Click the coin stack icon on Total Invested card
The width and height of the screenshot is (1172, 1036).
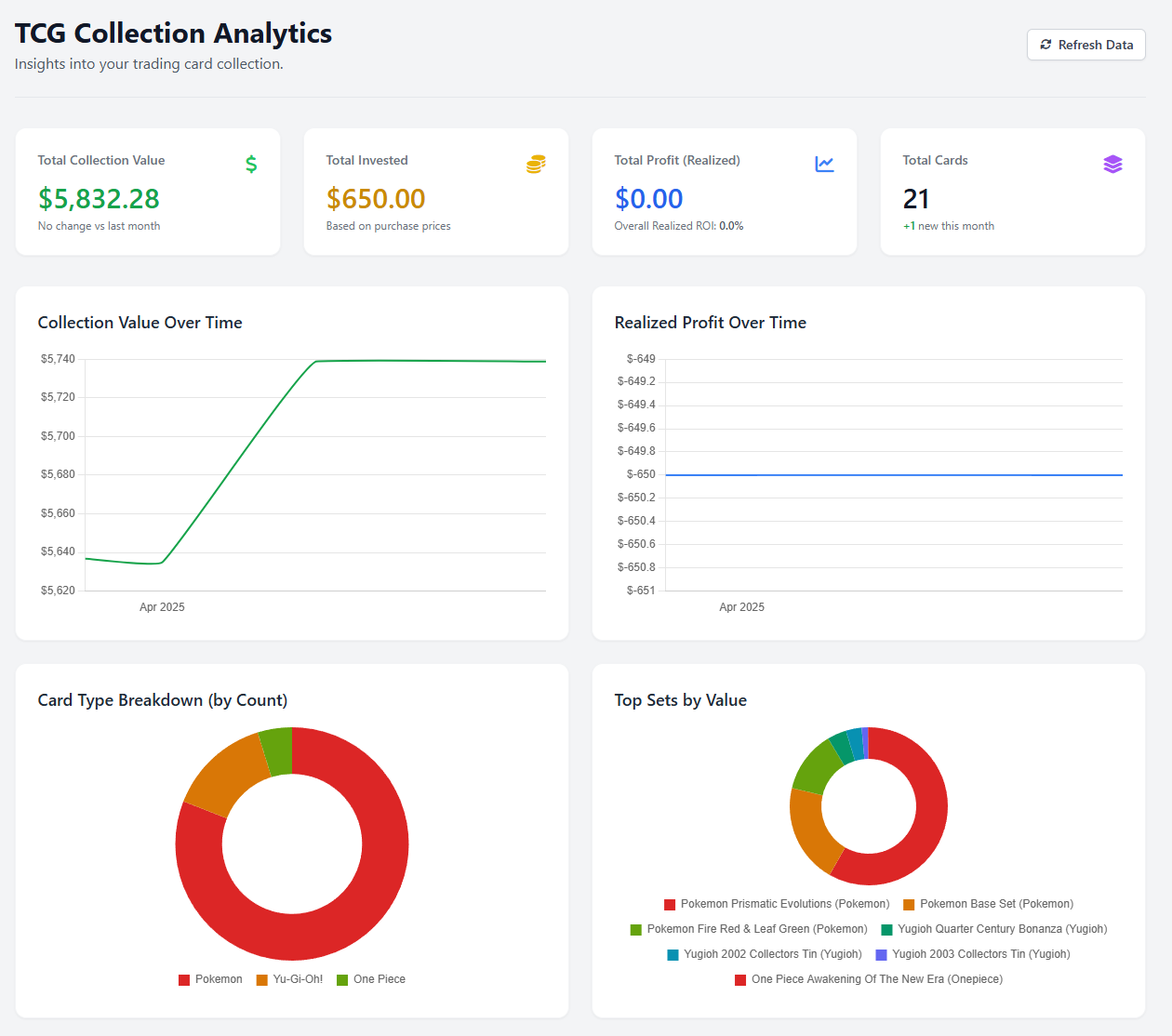pos(536,164)
